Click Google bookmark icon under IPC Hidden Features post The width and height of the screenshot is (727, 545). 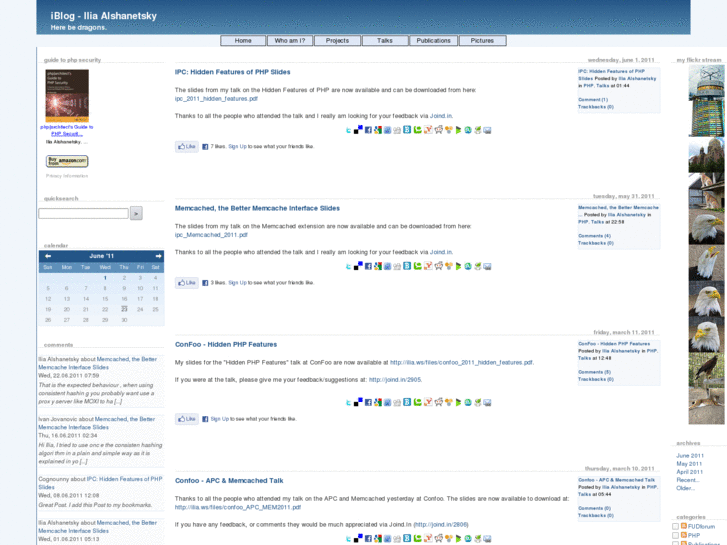[378, 130]
